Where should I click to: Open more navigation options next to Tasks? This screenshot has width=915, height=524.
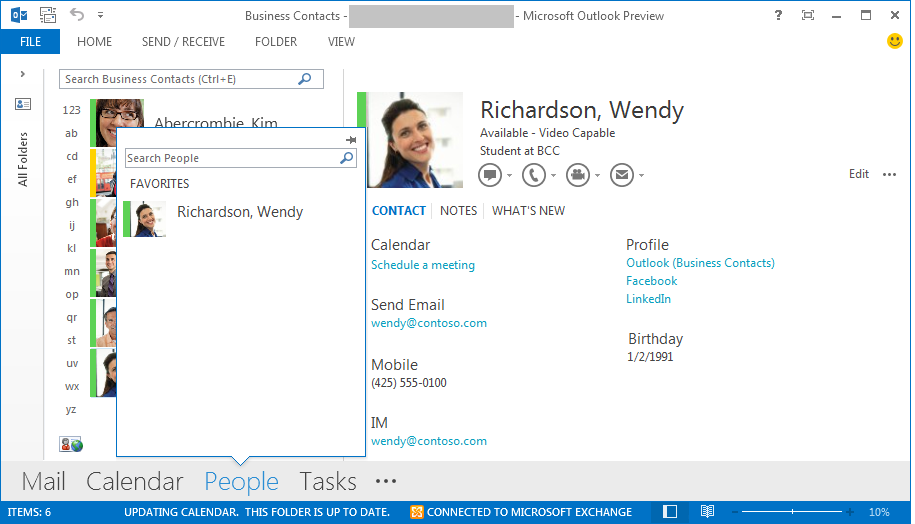pyautogui.click(x=386, y=481)
